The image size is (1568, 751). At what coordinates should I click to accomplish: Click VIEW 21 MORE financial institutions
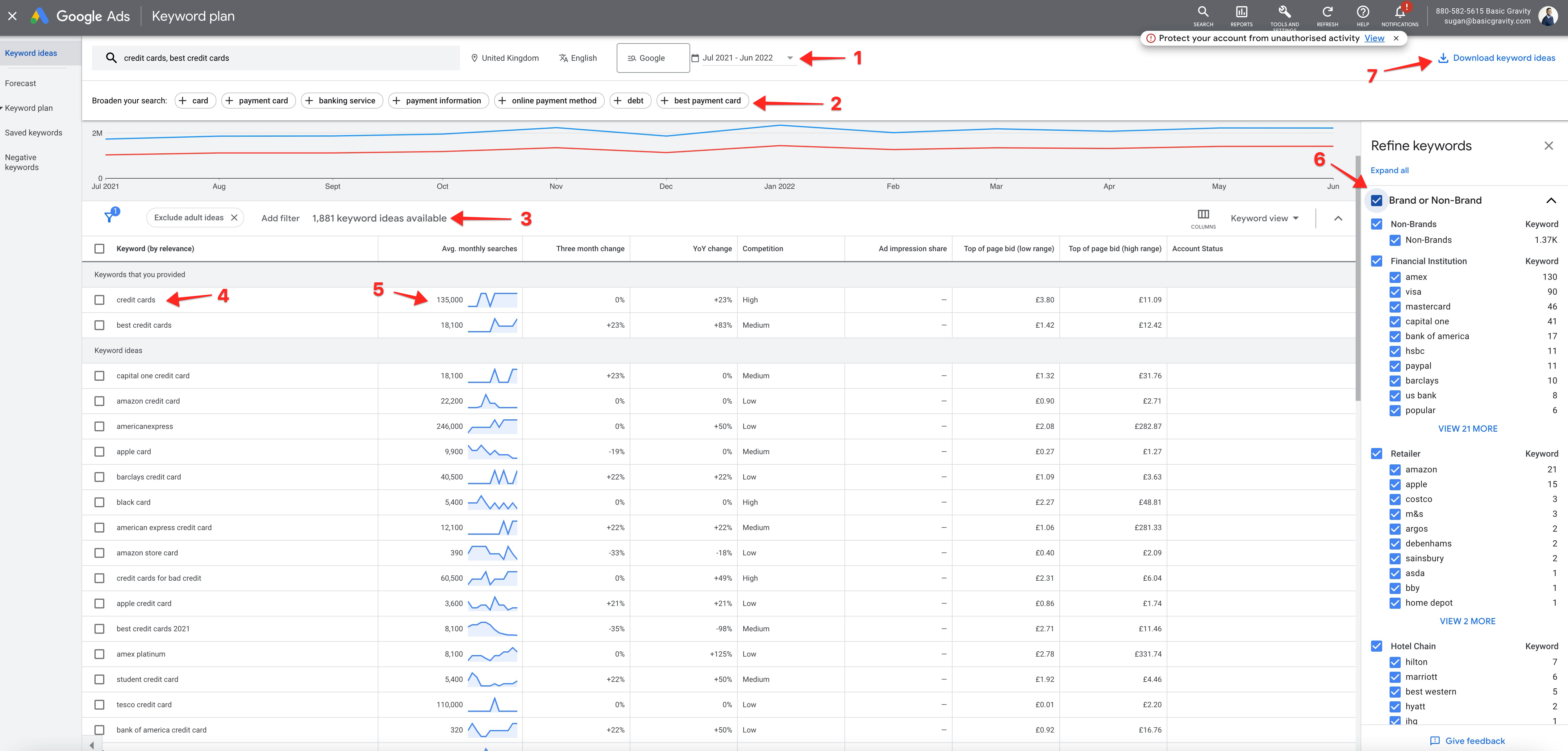point(1467,429)
